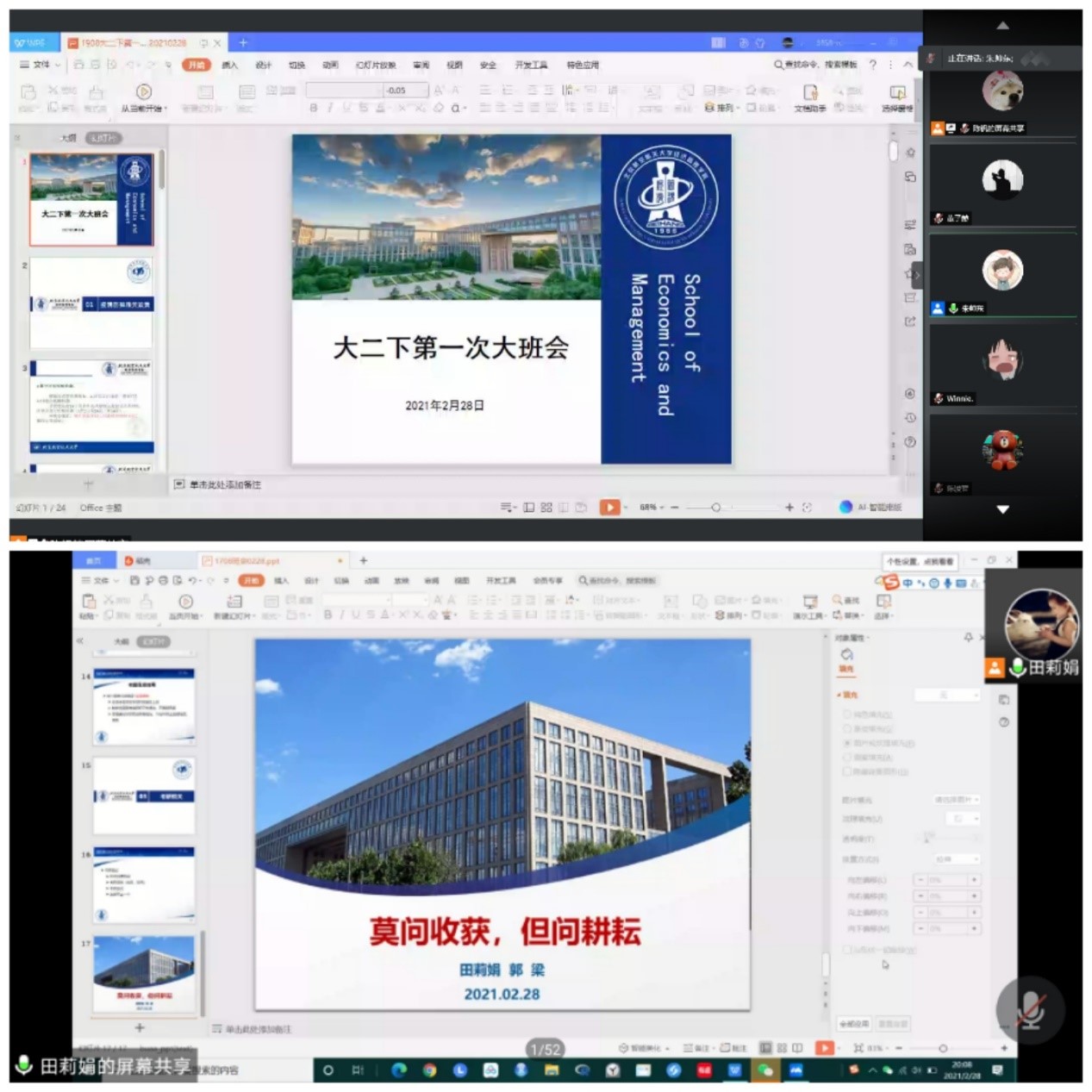Open the 文件 menu dropdown in top window
The height and width of the screenshot is (1092, 1092).
pyautogui.click(x=41, y=65)
